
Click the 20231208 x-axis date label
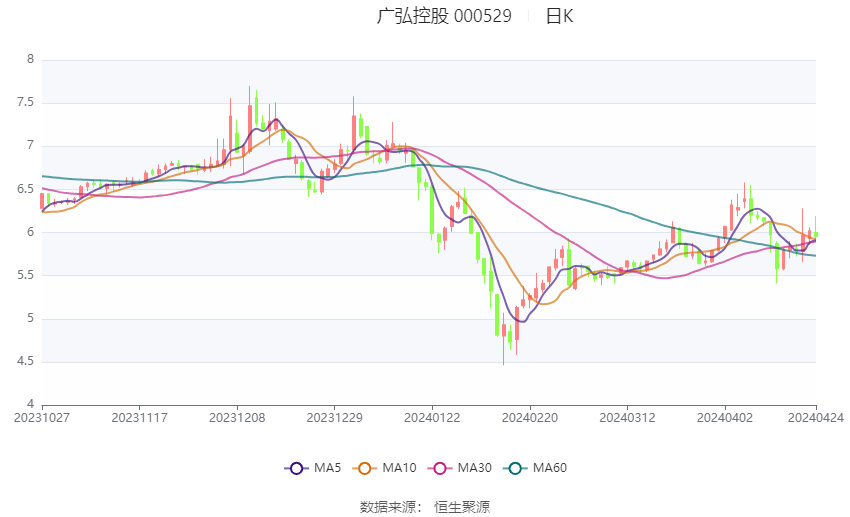(237, 418)
